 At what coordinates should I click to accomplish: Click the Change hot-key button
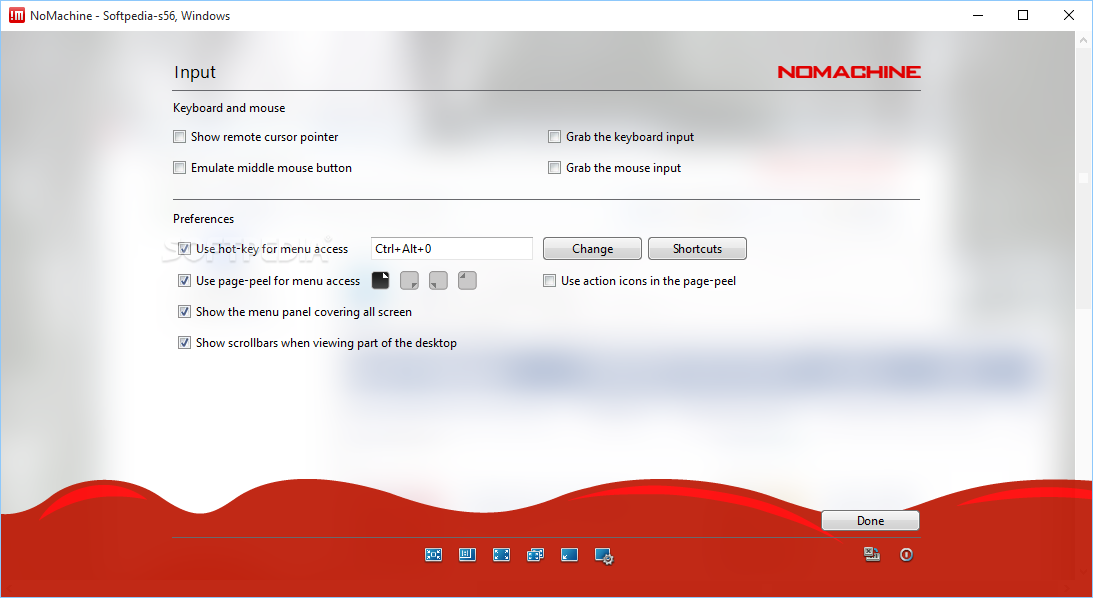click(x=593, y=249)
